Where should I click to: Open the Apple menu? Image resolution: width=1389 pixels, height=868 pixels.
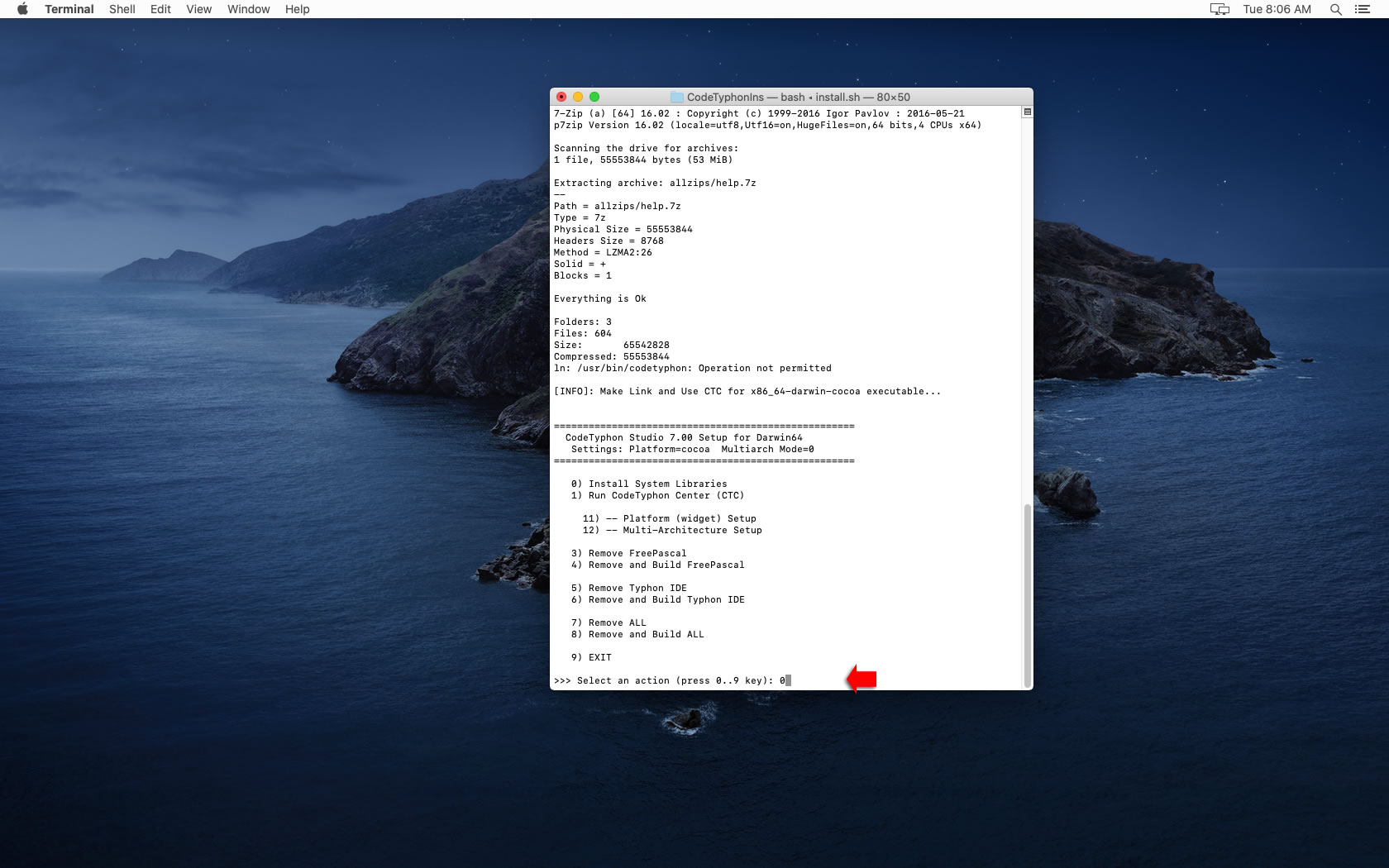22,9
